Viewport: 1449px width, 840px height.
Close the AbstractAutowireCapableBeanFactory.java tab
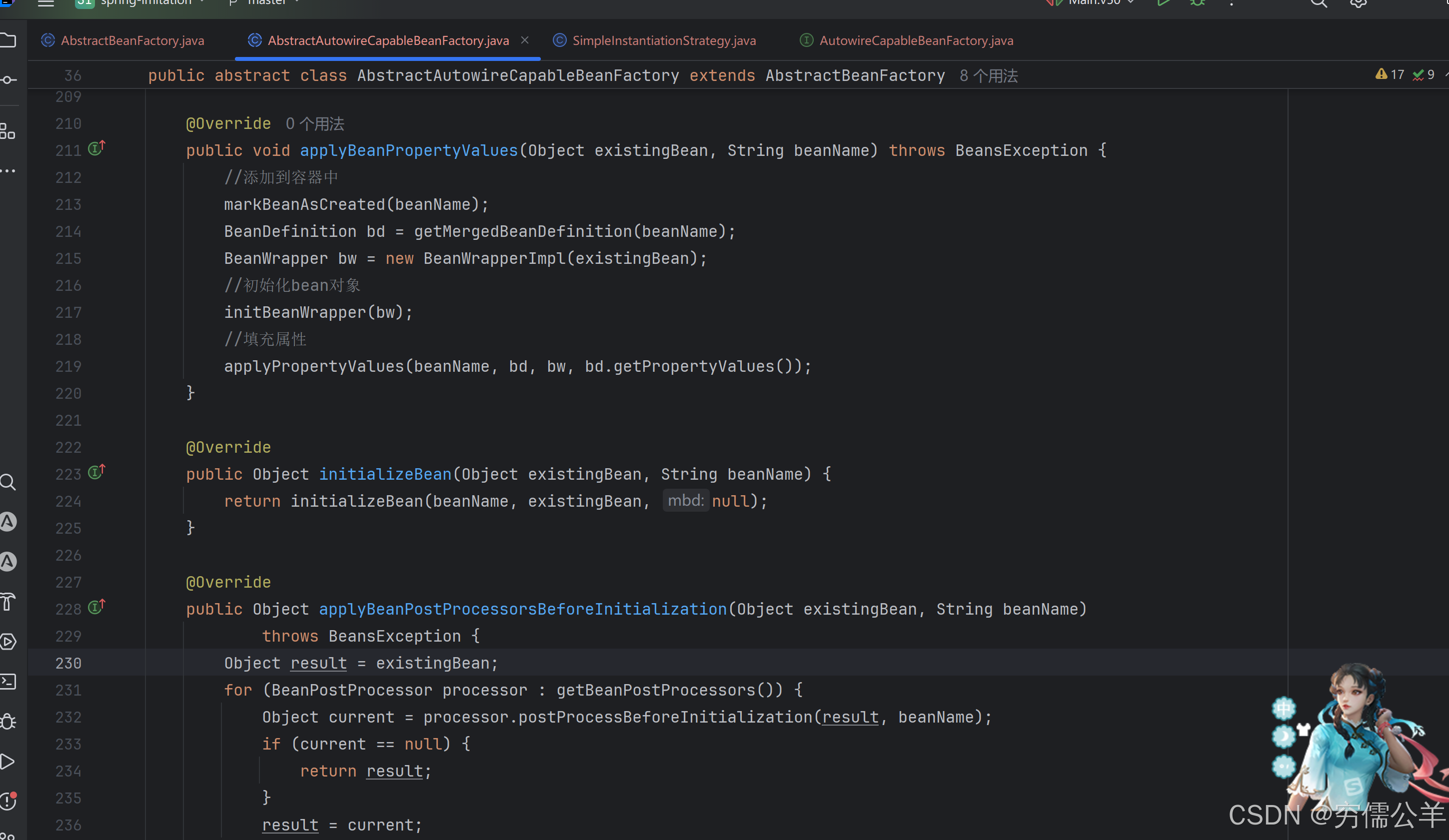coord(524,40)
